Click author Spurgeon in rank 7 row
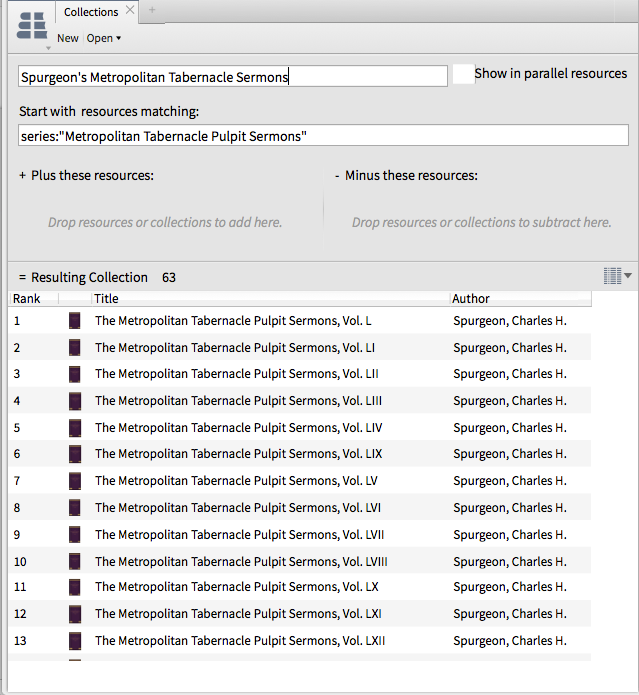639x695 pixels. [x=510, y=481]
